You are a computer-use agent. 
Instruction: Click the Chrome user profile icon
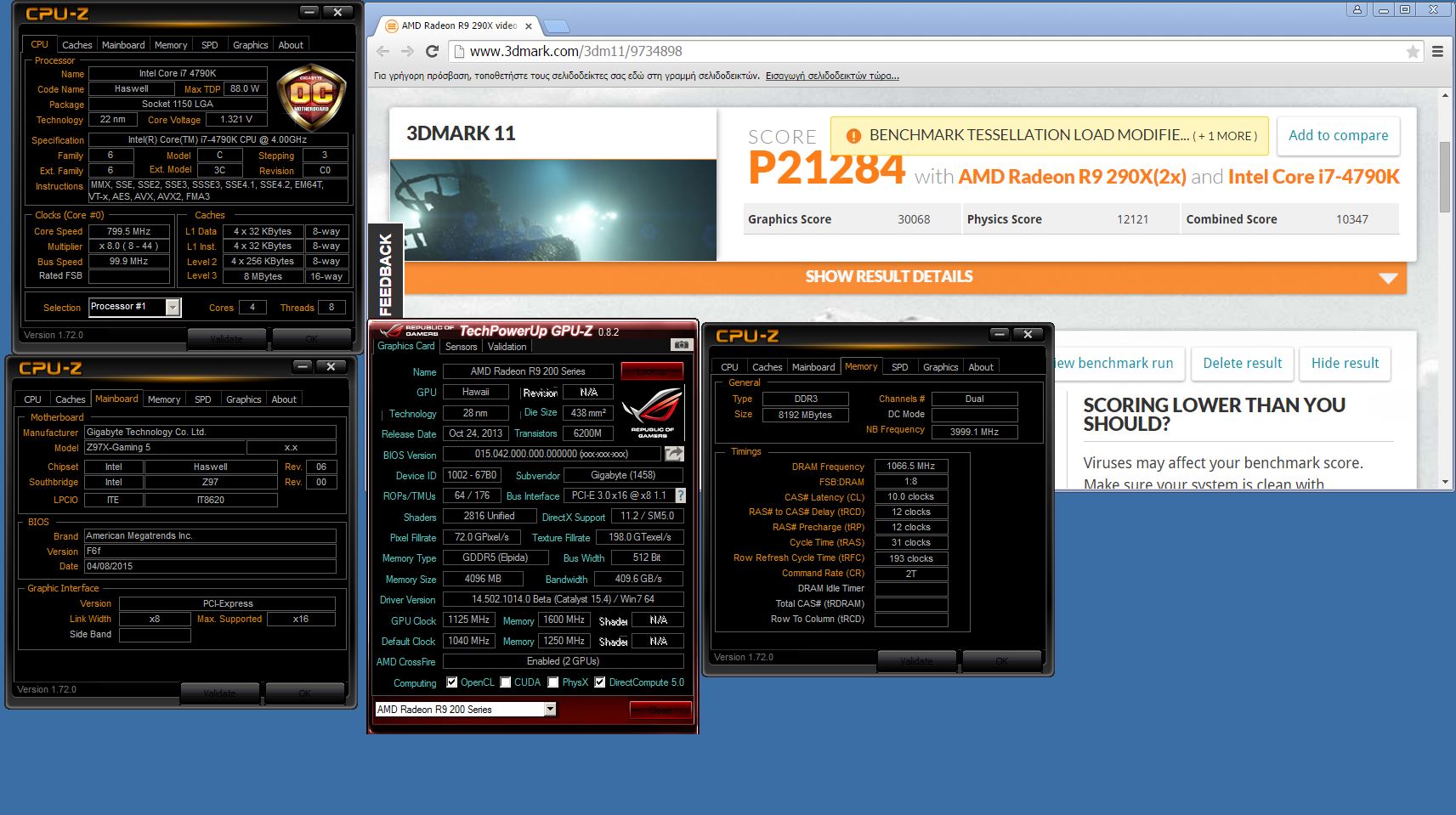[x=1357, y=9]
